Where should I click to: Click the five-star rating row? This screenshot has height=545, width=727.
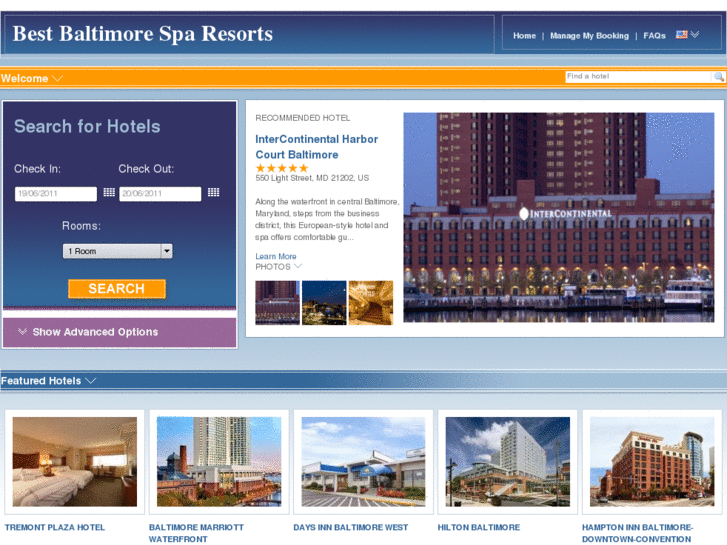tap(282, 168)
